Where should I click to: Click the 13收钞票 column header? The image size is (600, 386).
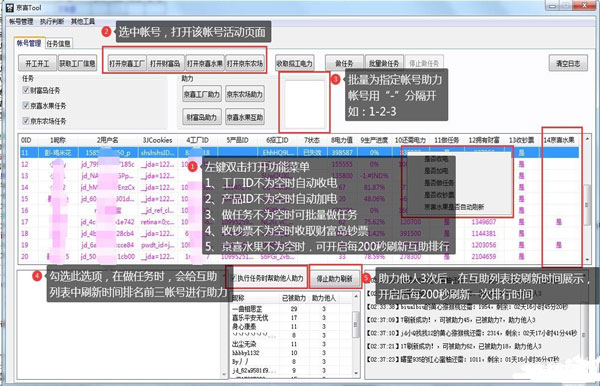521,140
